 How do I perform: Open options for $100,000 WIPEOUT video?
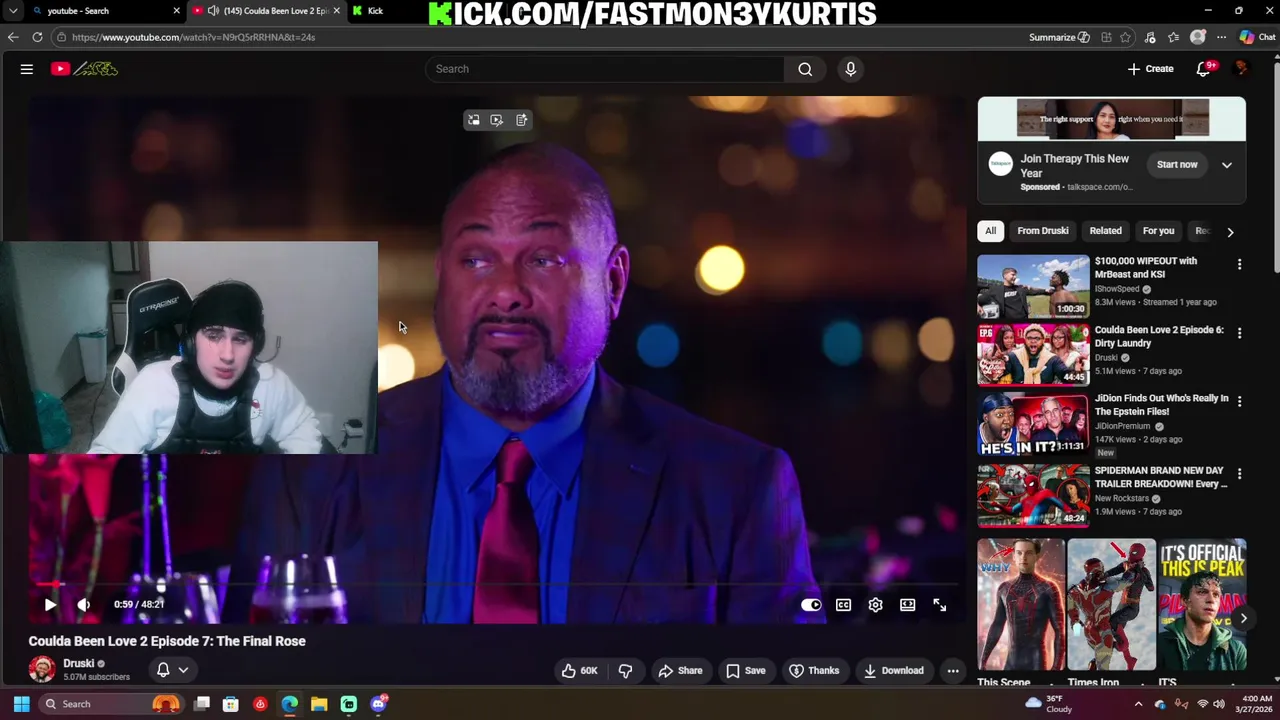pyautogui.click(x=1239, y=265)
